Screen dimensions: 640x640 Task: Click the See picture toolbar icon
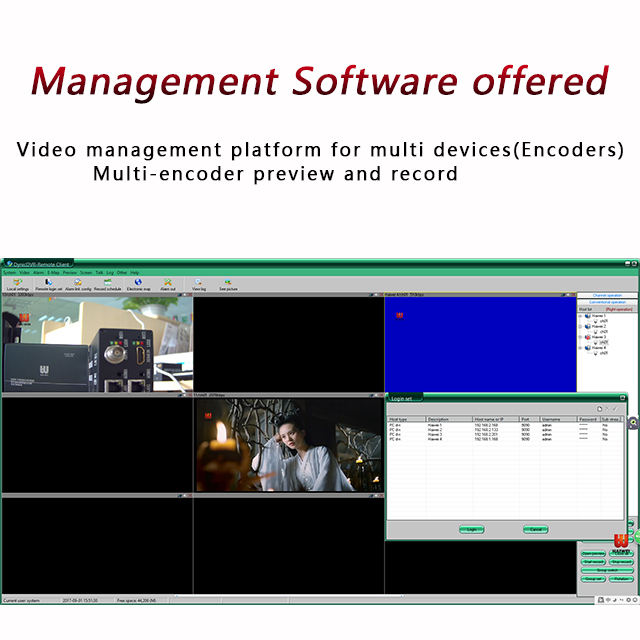(228, 284)
